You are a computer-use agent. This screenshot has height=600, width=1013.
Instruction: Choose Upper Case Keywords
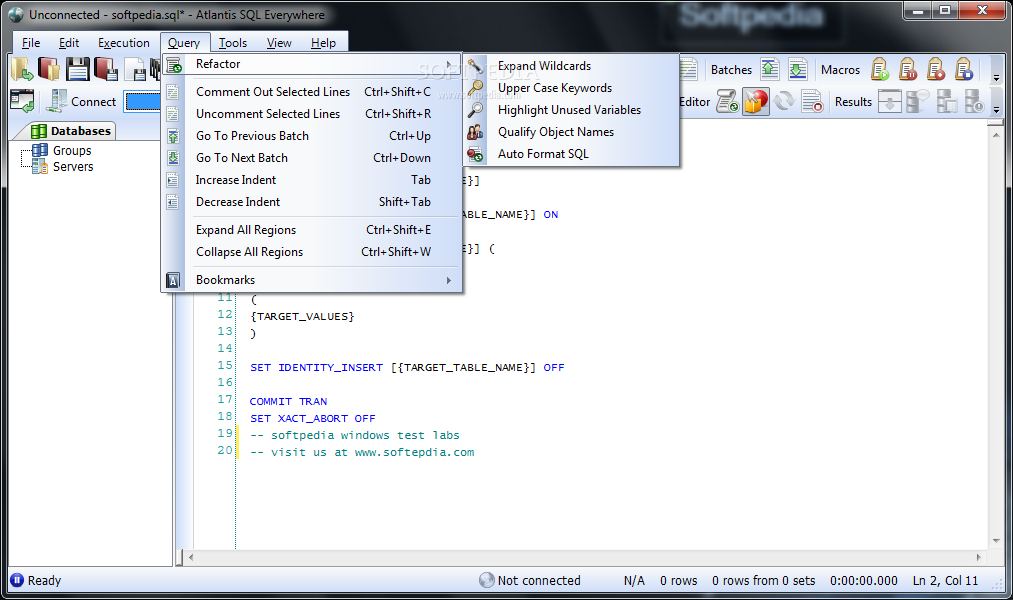571,88
